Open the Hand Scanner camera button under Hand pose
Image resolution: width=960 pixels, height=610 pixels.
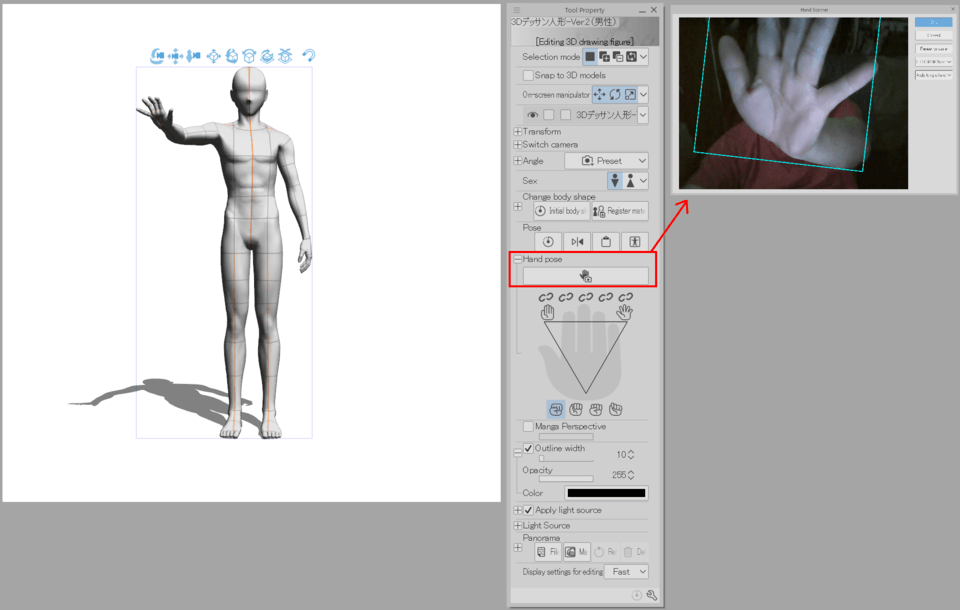tap(585, 276)
